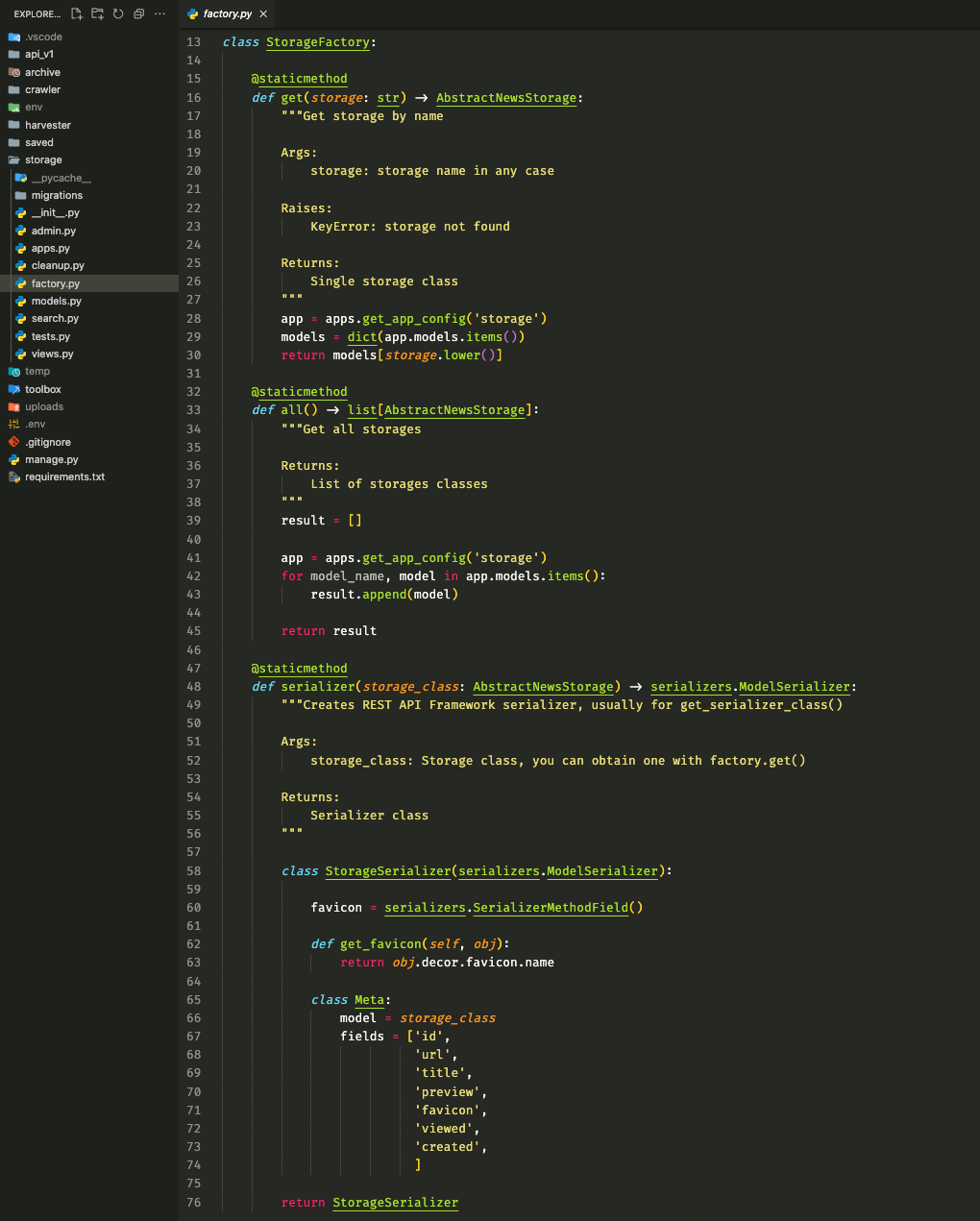Click line number 30 in the gutter
Image resolution: width=980 pixels, height=1221 pixels.
194,355
